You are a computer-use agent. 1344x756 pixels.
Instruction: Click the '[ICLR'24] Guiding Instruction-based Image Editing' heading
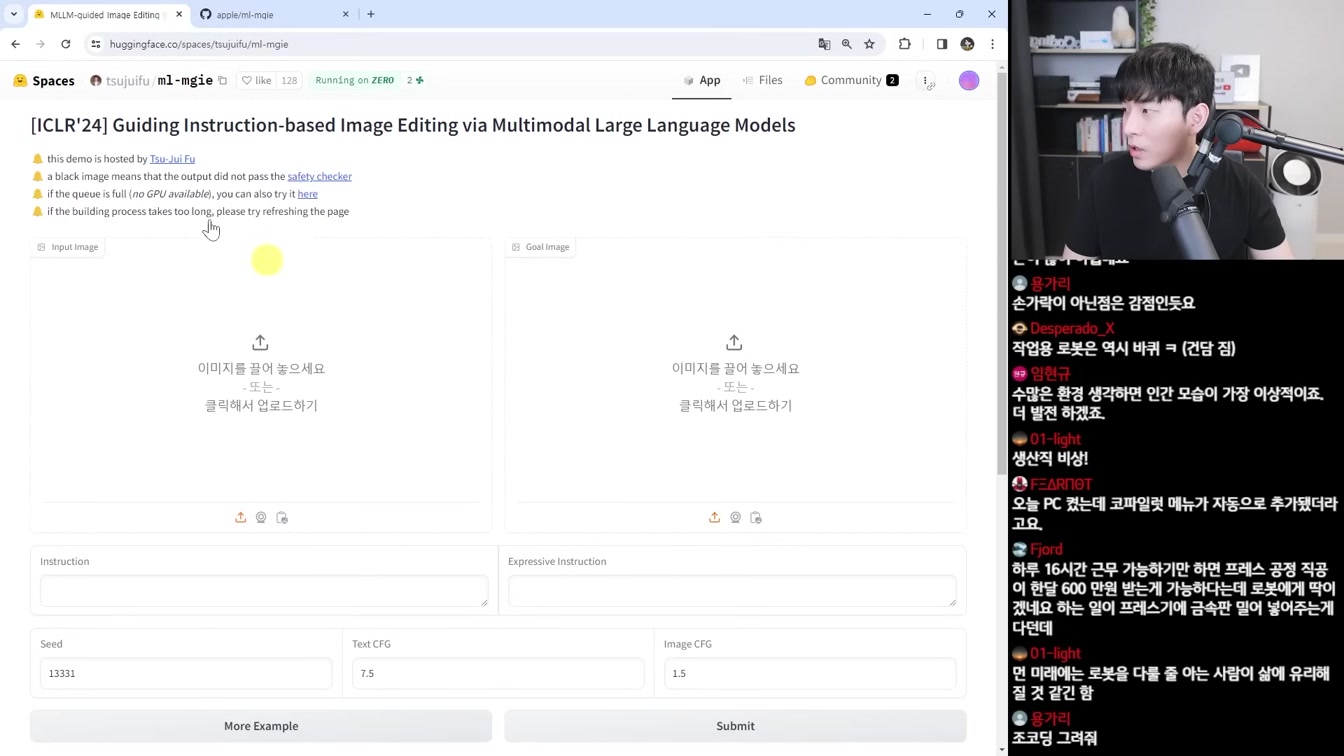tap(413, 125)
